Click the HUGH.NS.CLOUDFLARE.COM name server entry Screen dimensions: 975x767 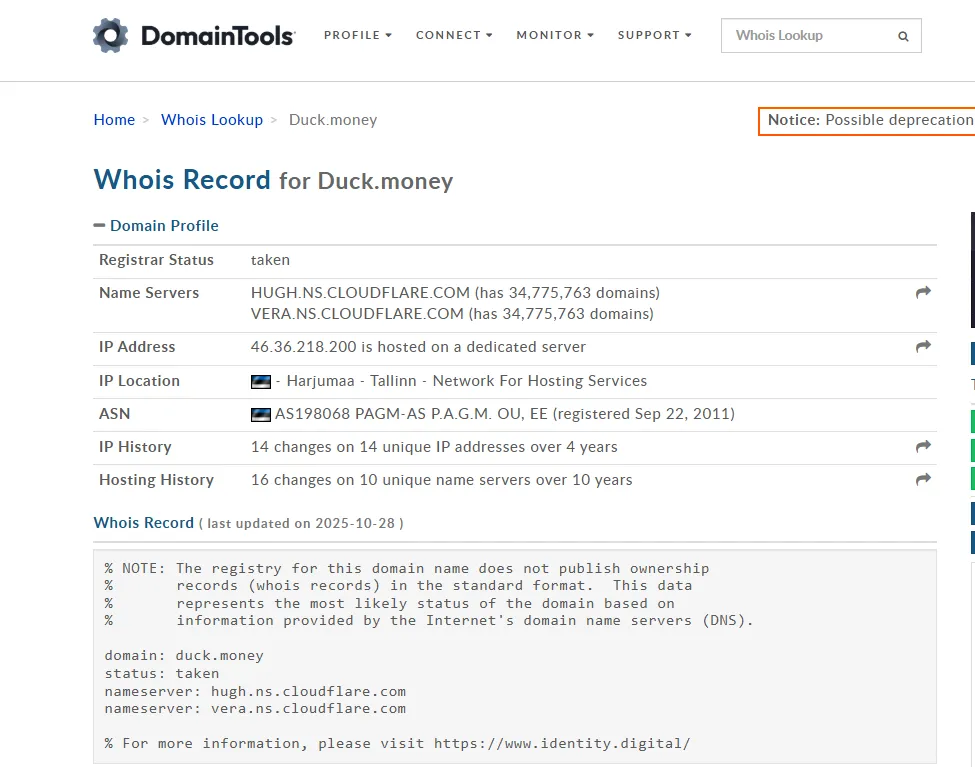(455, 292)
